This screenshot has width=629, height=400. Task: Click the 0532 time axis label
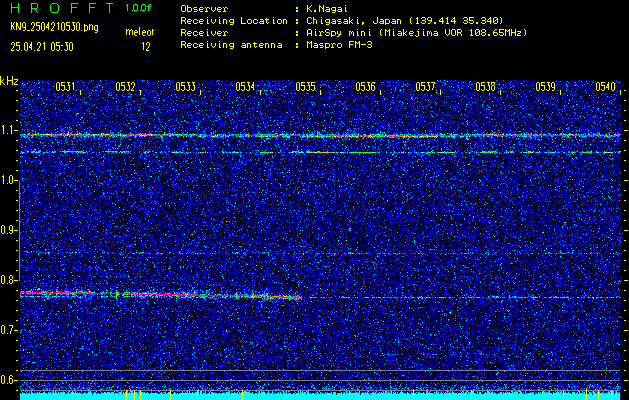pos(125,87)
